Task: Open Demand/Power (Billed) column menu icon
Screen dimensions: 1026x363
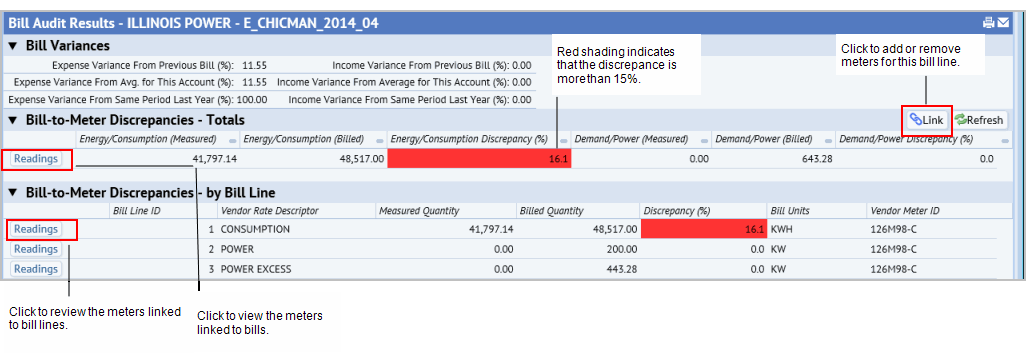Action: pyautogui.click(x=828, y=140)
